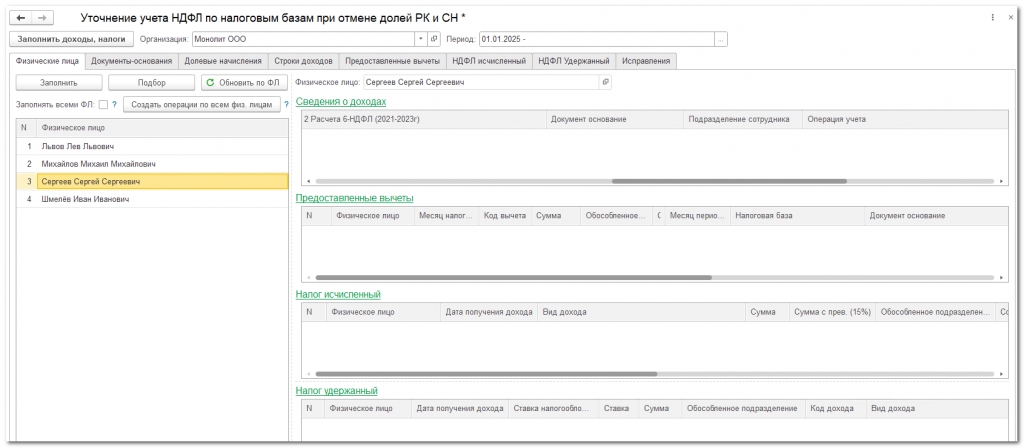
Task: Click the Обновить по ФЛ button
Action: (x=244, y=83)
